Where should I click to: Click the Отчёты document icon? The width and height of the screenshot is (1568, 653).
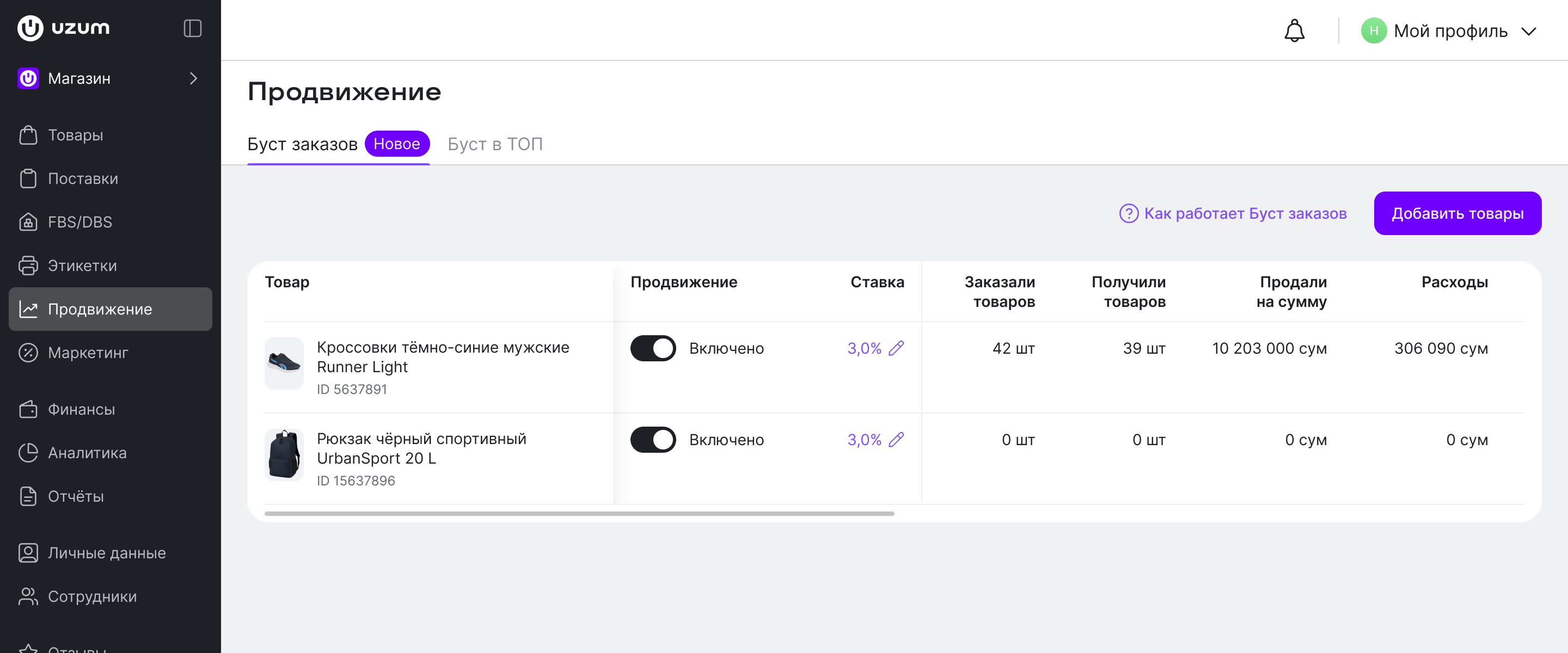(x=28, y=496)
